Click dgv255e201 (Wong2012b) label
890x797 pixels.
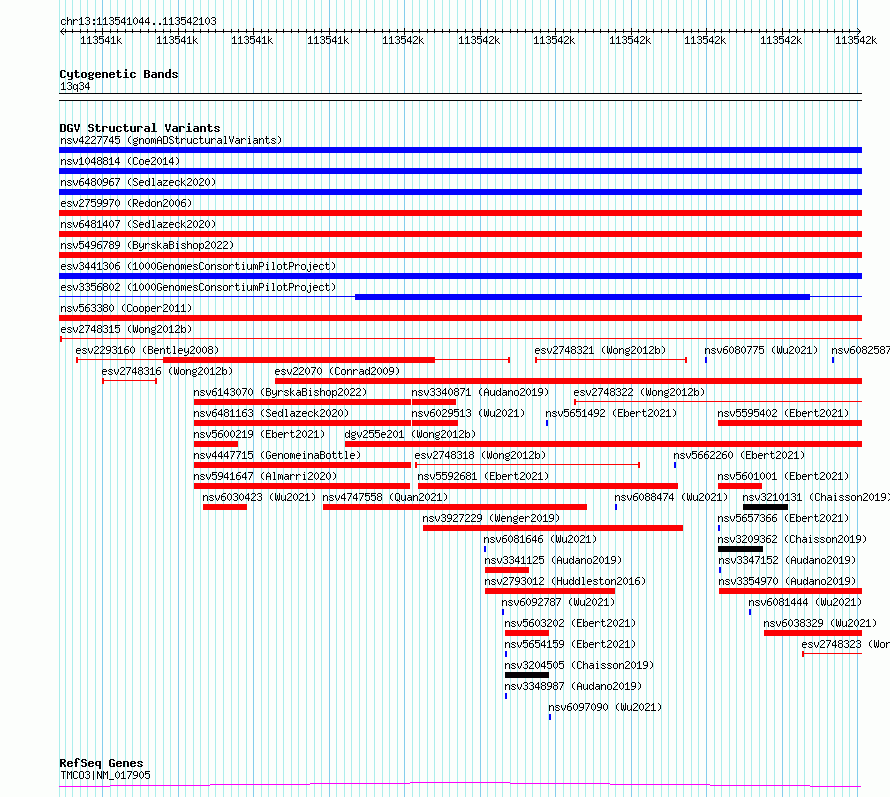click(410, 434)
